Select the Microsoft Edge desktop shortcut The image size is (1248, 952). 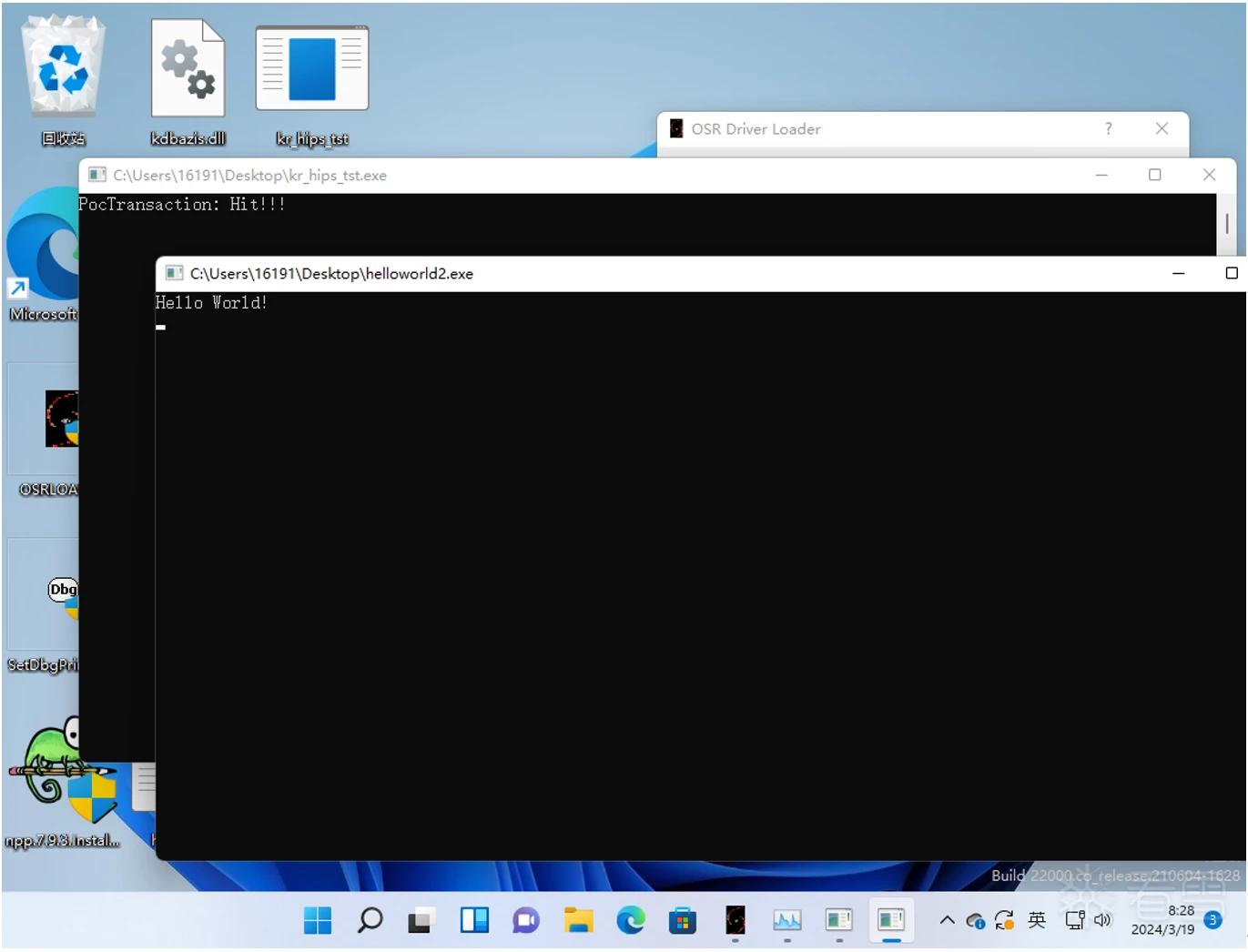(x=43, y=255)
